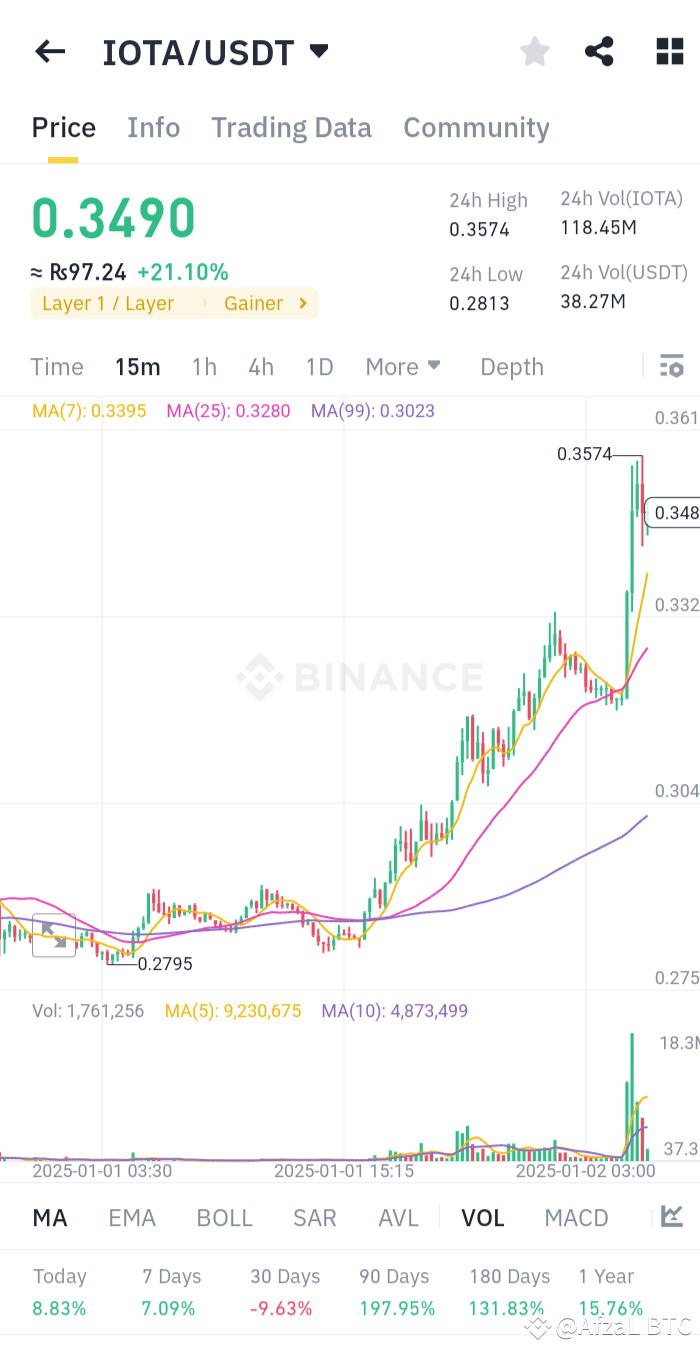Open the share options
The image size is (700, 1349).
tap(599, 51)
